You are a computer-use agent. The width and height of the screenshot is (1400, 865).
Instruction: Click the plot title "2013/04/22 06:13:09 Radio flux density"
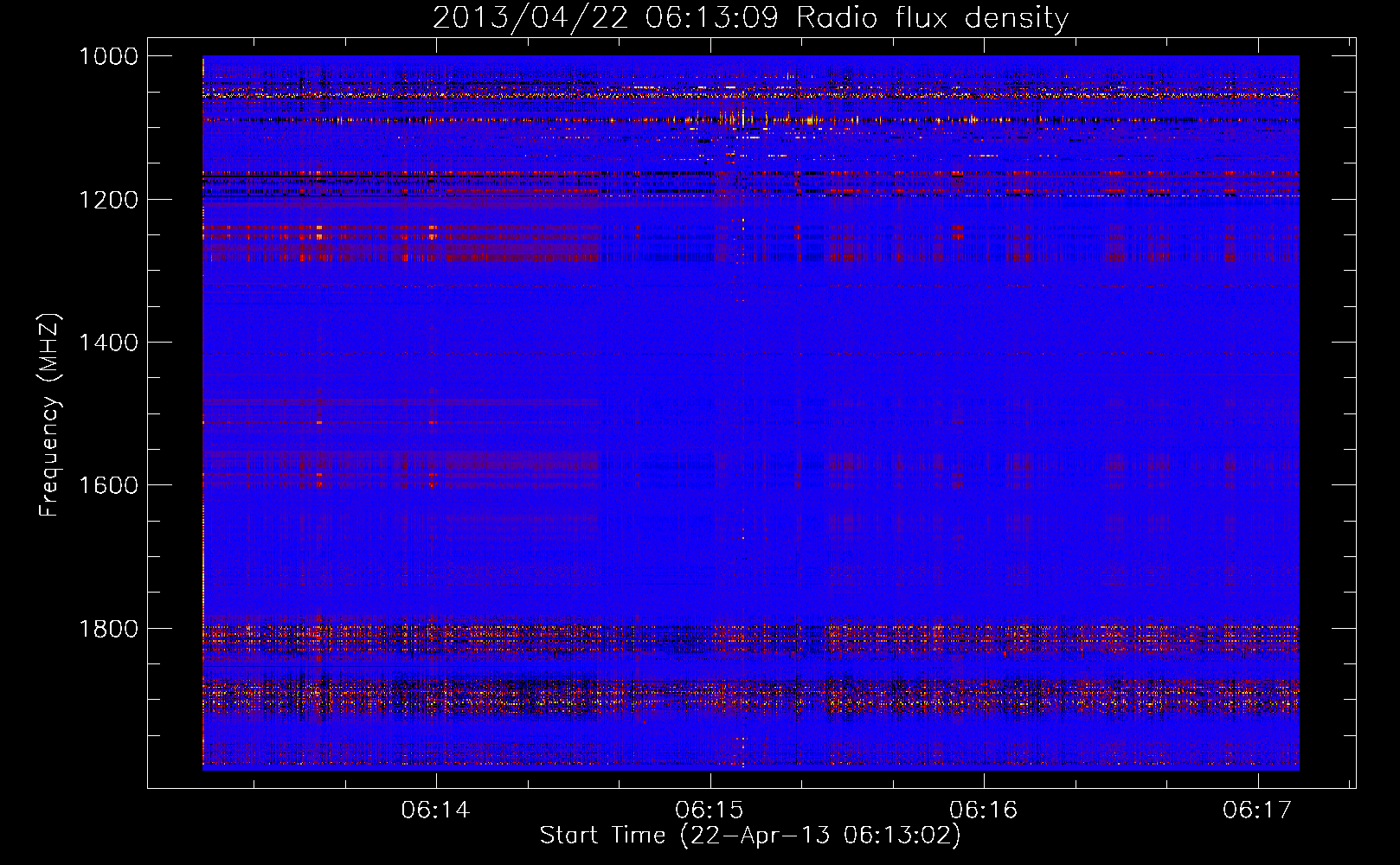750,17
